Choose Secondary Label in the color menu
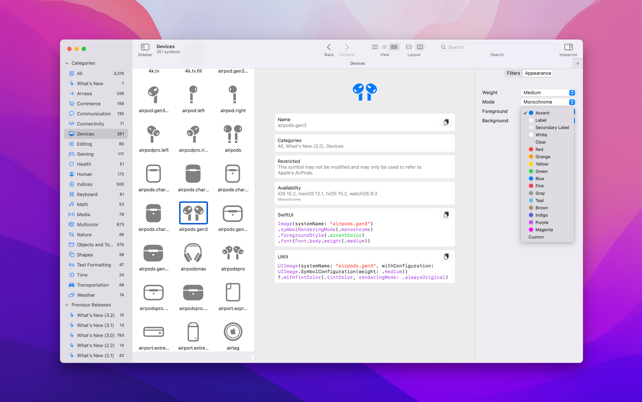 (547, 128)
